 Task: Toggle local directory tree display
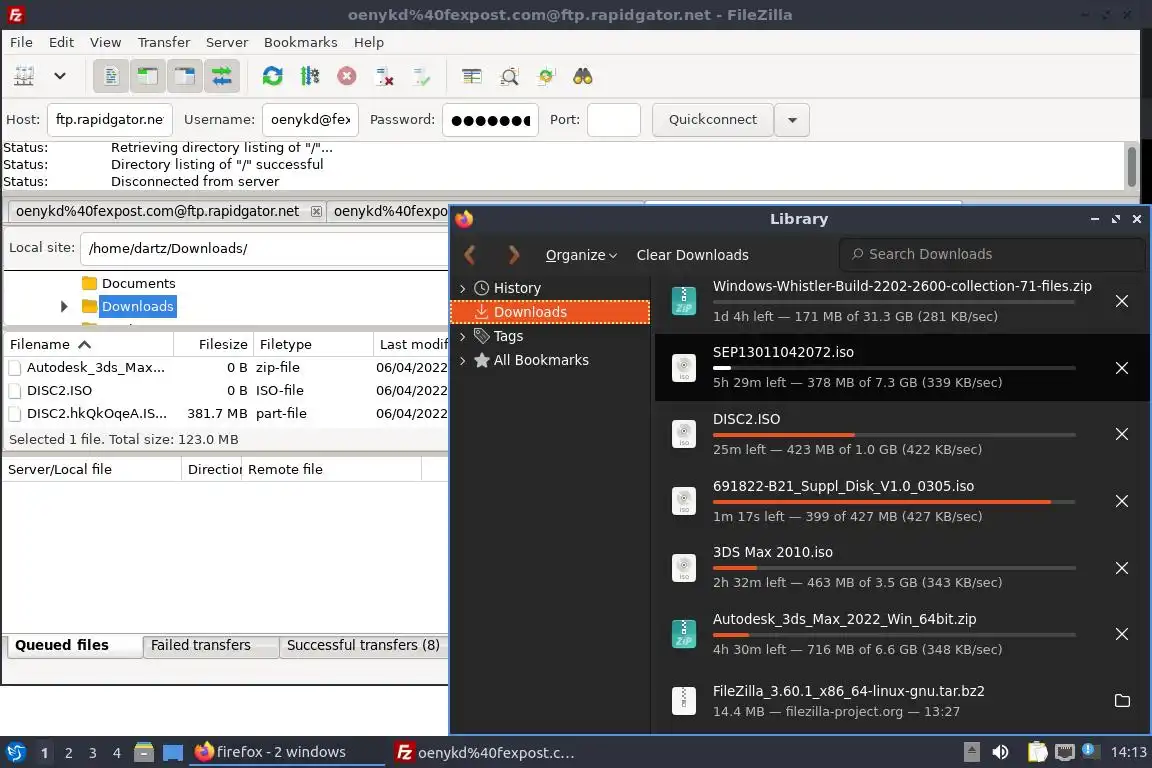pos(148,76)
